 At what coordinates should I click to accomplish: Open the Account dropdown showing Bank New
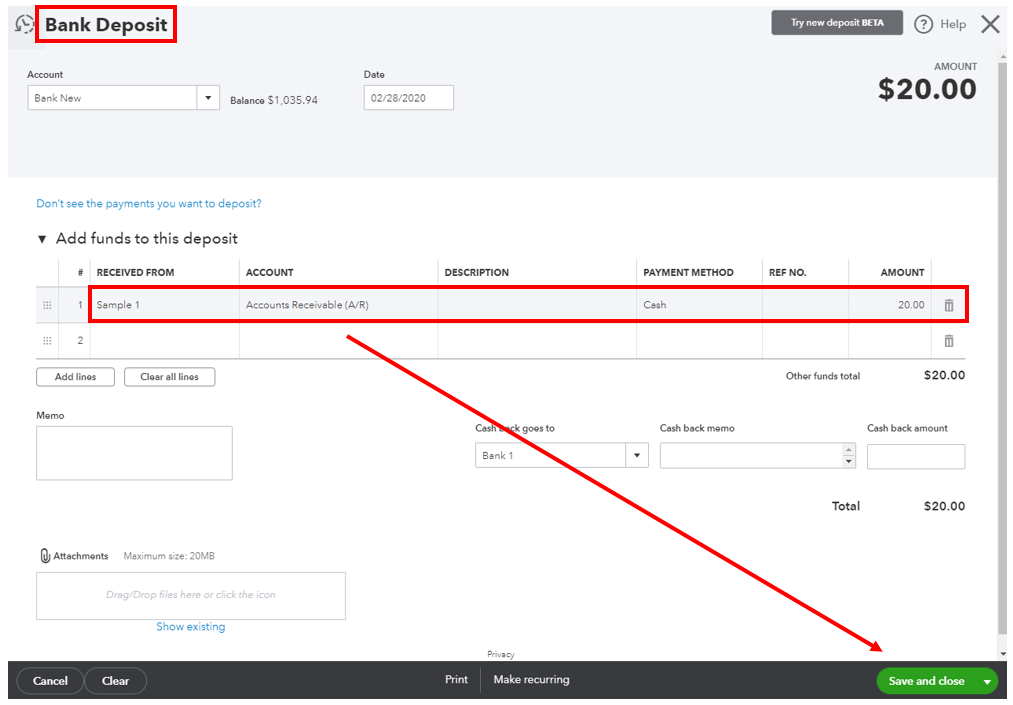coord(208,97)
